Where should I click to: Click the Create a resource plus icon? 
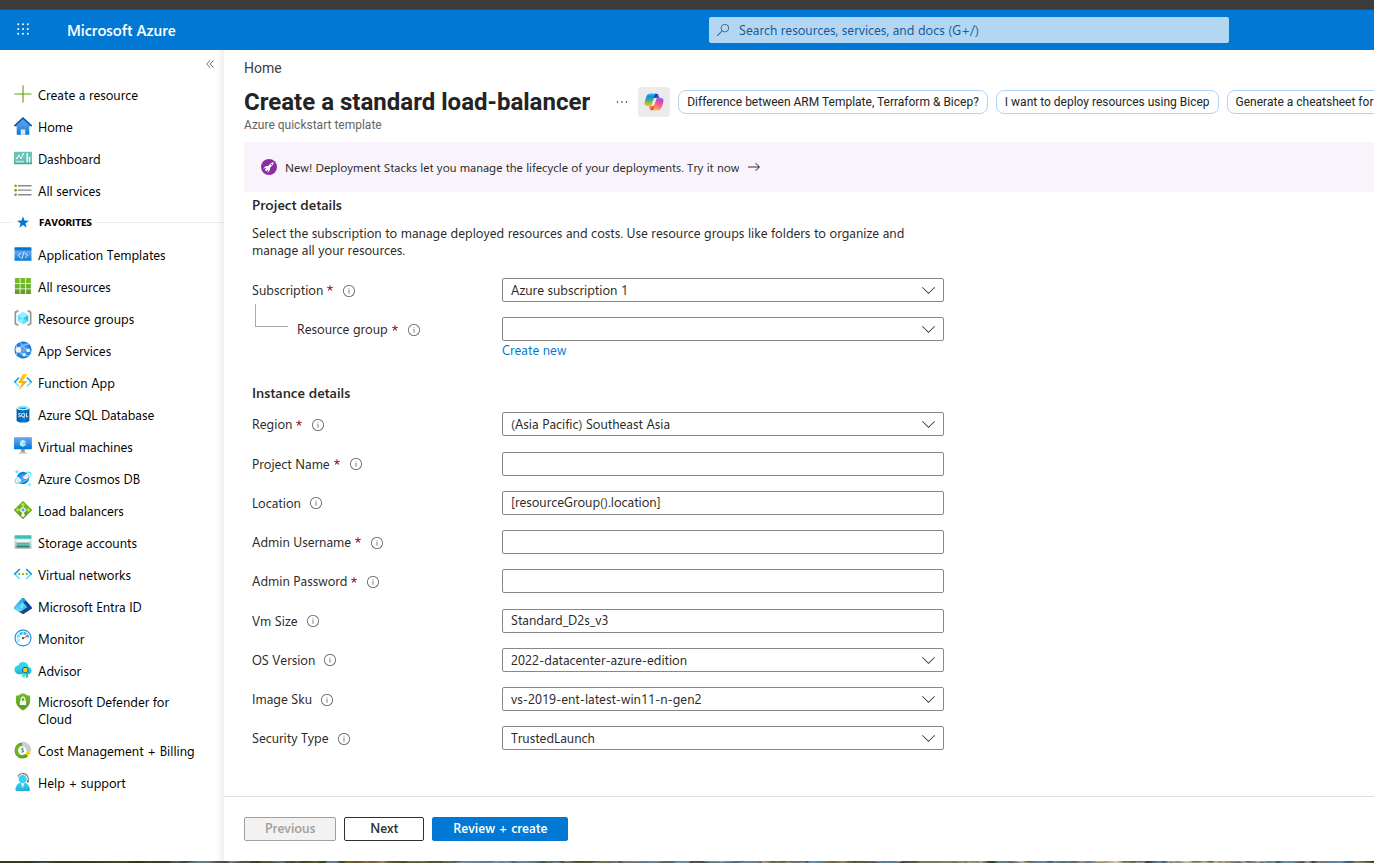tap(22, 95)
